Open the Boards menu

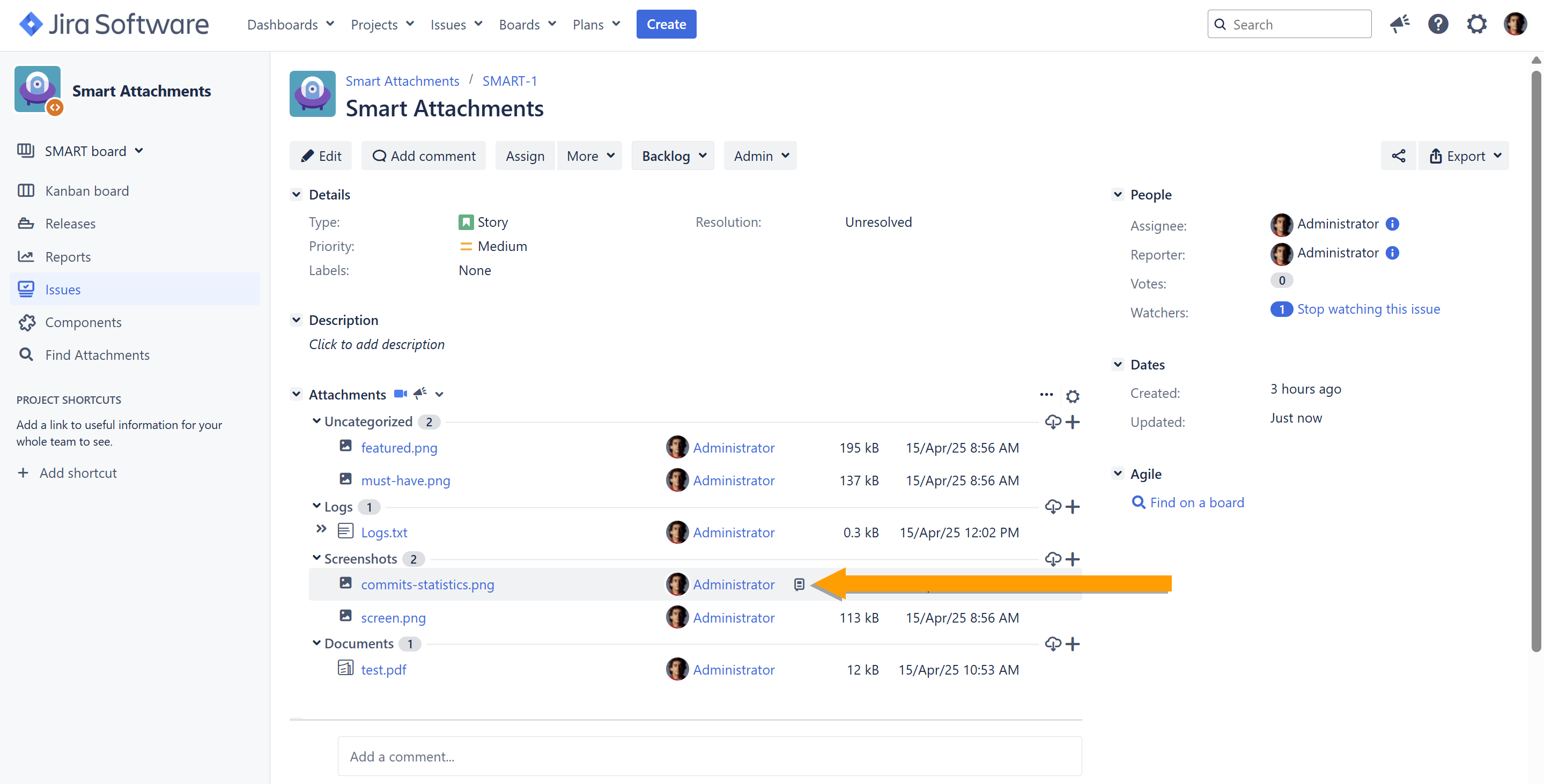[x=528, y=25]
